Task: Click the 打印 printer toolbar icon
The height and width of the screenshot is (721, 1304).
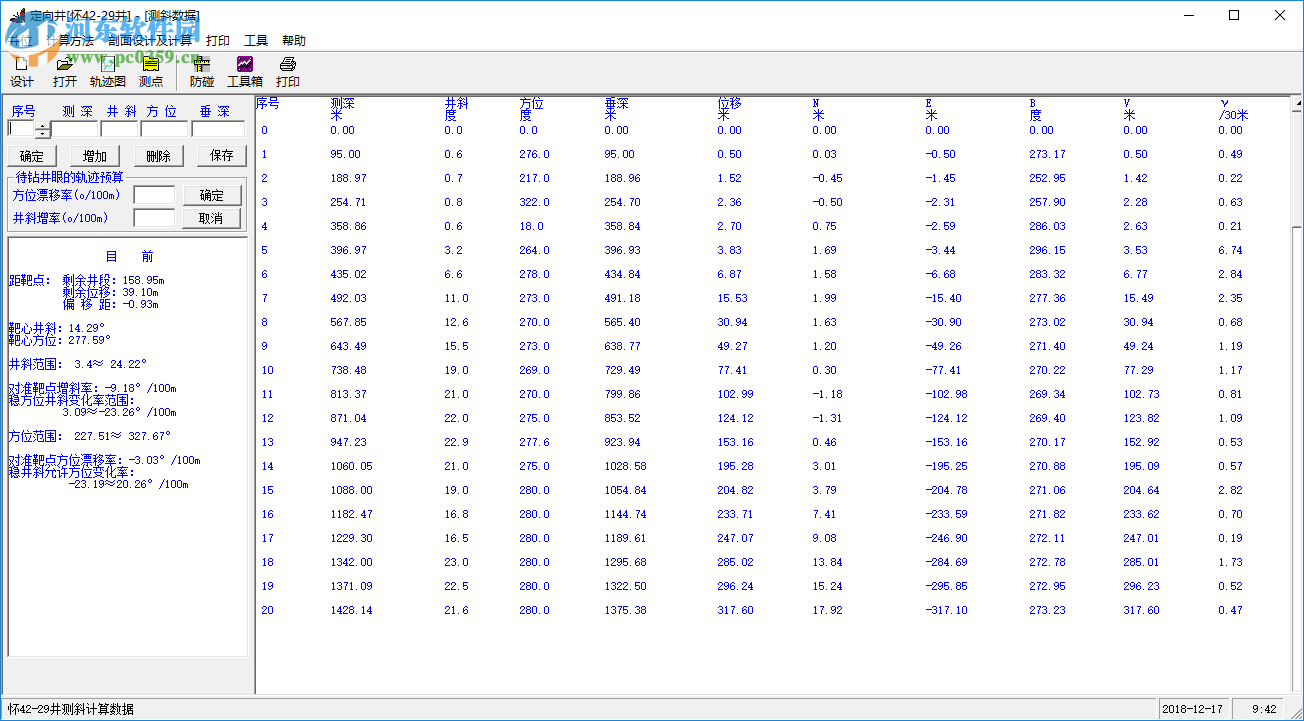Action: pos(288,72)
